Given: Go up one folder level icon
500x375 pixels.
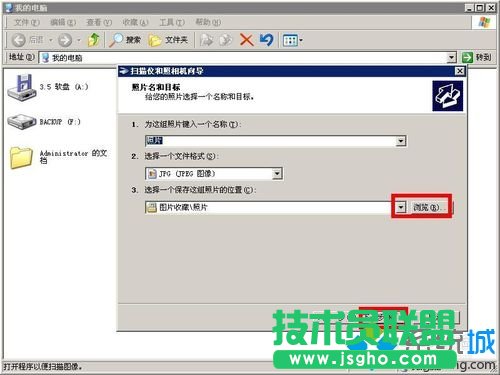Looking at the screenshot, I should [x=94, y=40].
